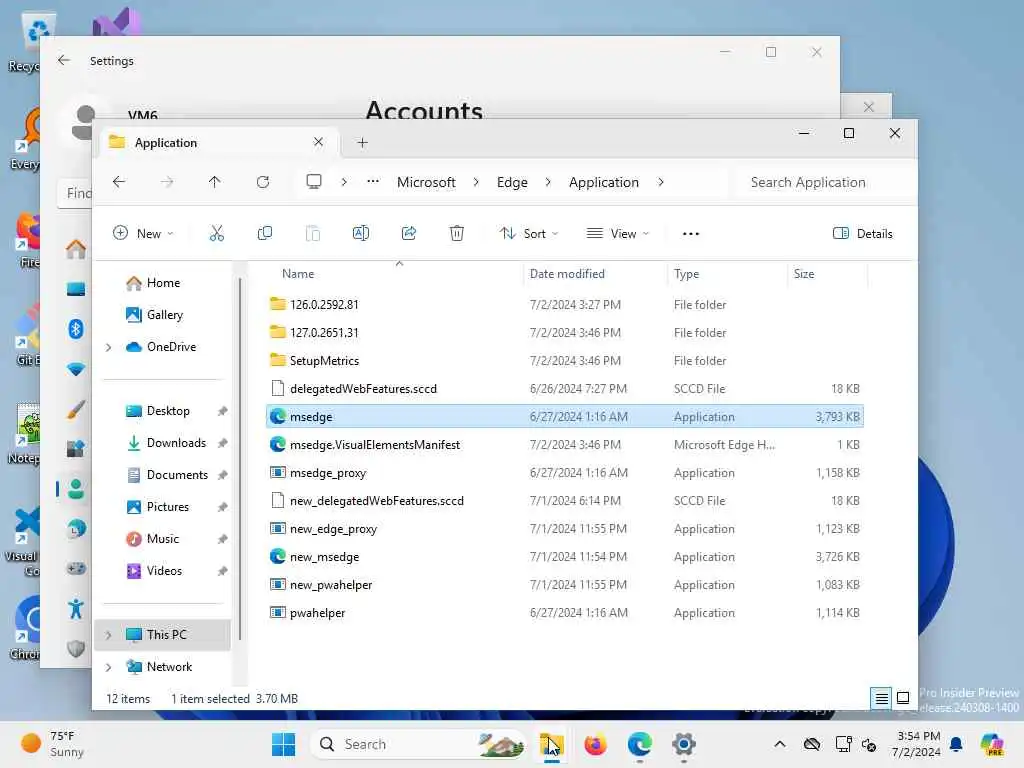Switch to large thumbnails view icon in status bar

pos(903,698)
